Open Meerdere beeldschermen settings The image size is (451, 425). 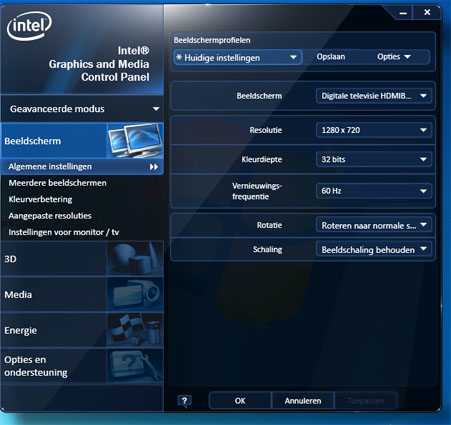point(58,183)
